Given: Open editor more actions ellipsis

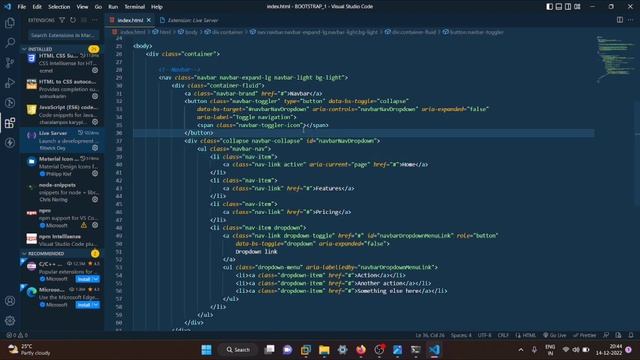Looking at the screenshot, I should pos(630,20).
